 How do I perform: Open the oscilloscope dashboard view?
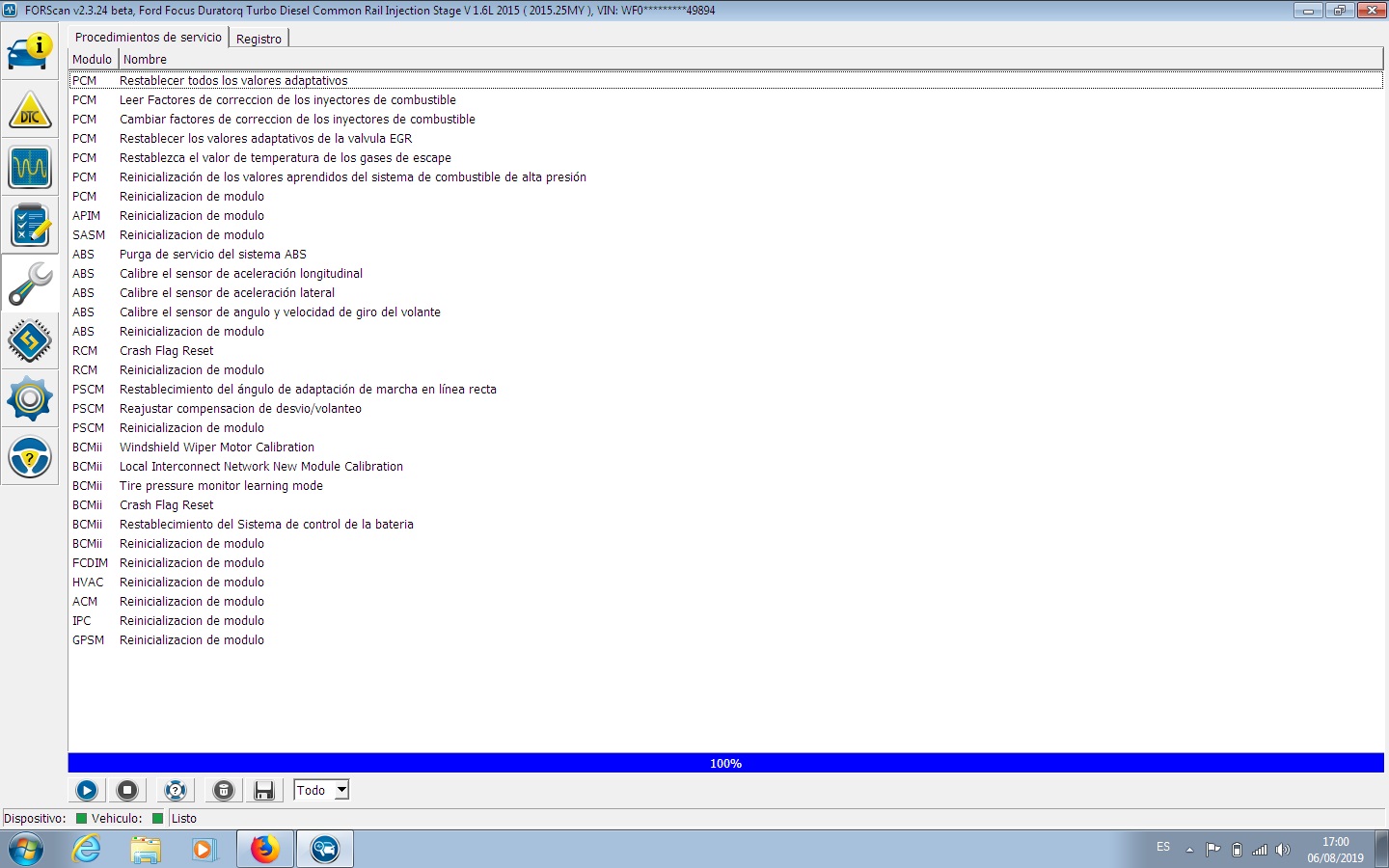coord(30,168)
